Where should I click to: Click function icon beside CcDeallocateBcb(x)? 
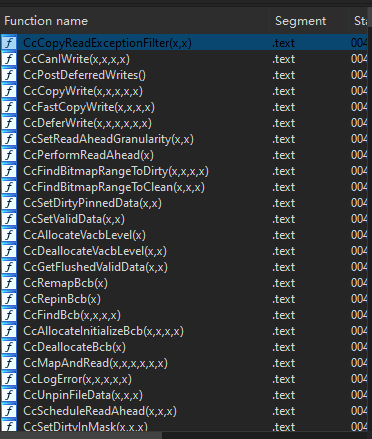coord(9,347)
